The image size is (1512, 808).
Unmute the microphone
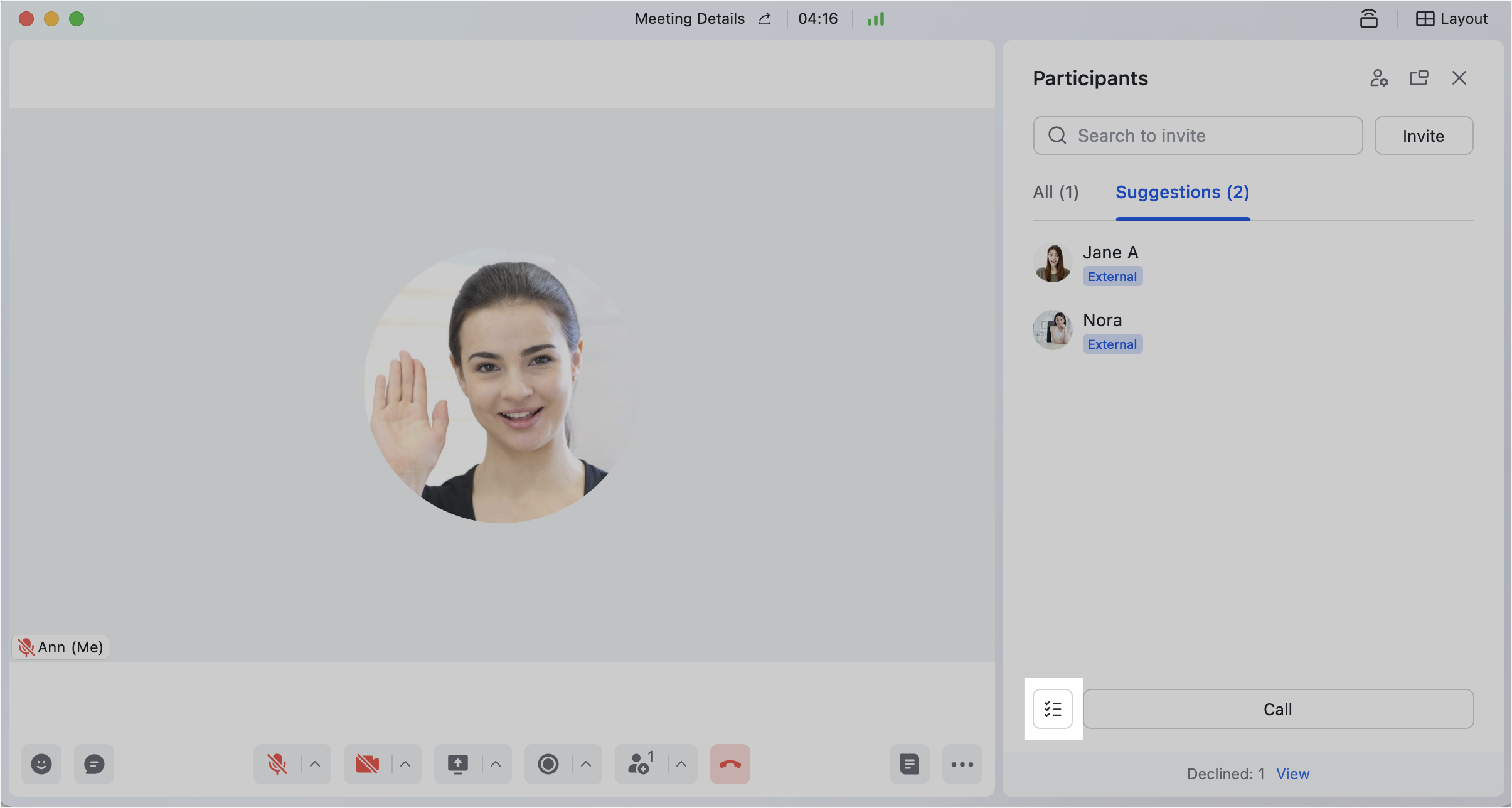(278, 764)
